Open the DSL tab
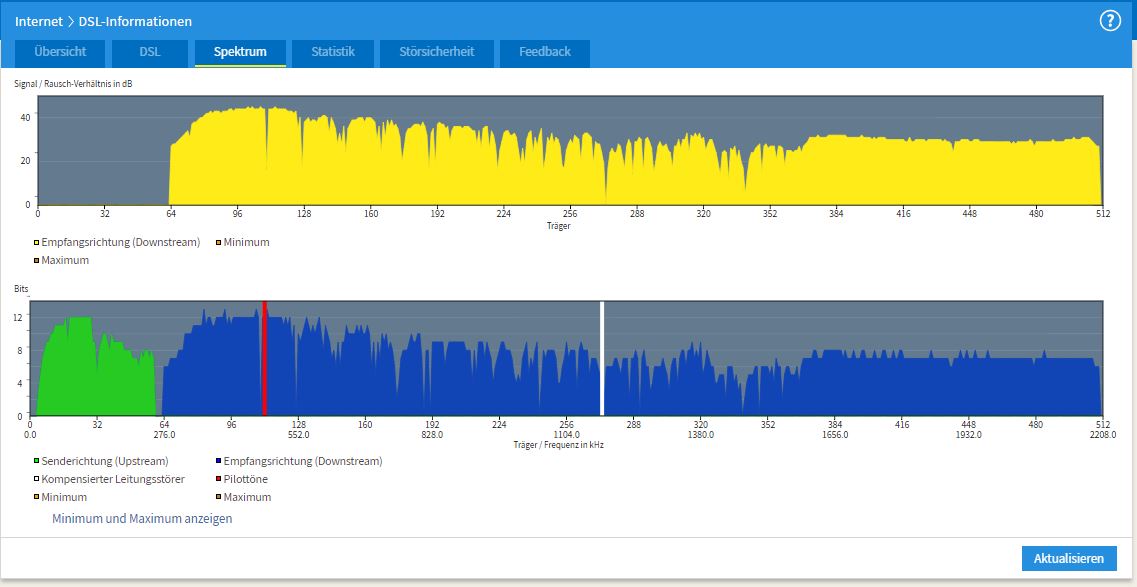The height and width of the screenshot is (587, 1137). 150,53
